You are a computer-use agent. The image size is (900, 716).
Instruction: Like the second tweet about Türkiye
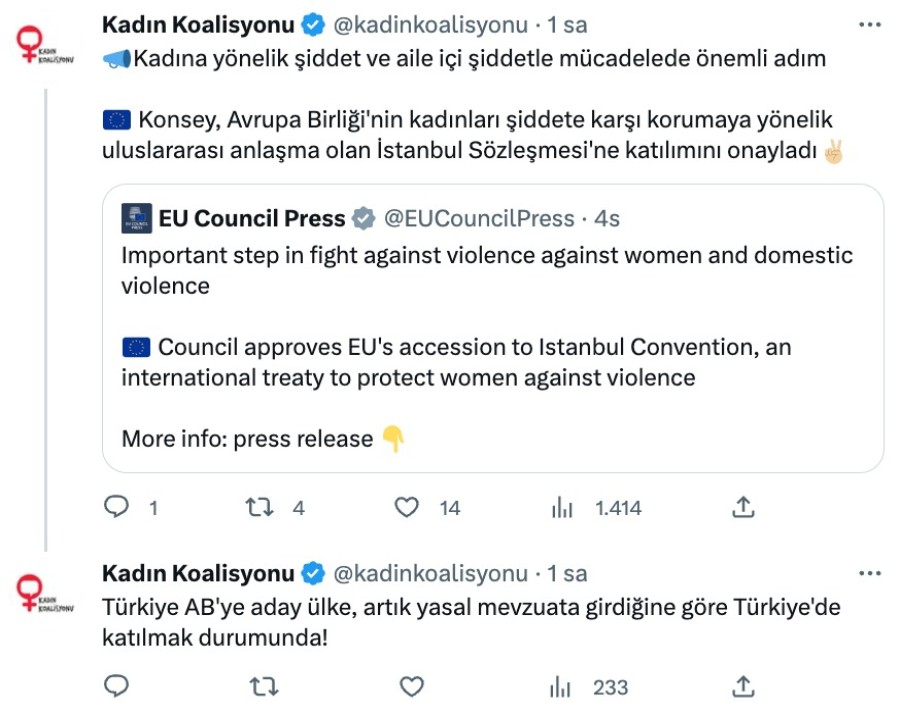[411, 687]
